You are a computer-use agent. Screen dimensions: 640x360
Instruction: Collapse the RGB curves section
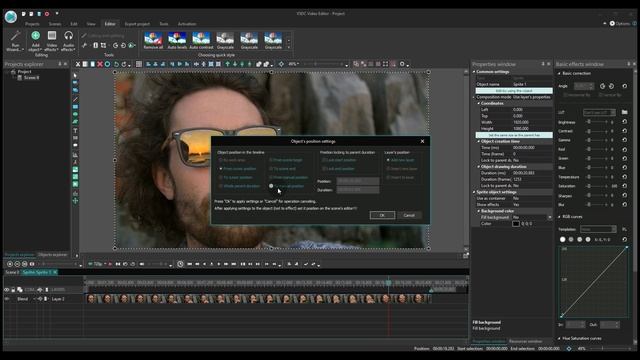pos(559,217)
